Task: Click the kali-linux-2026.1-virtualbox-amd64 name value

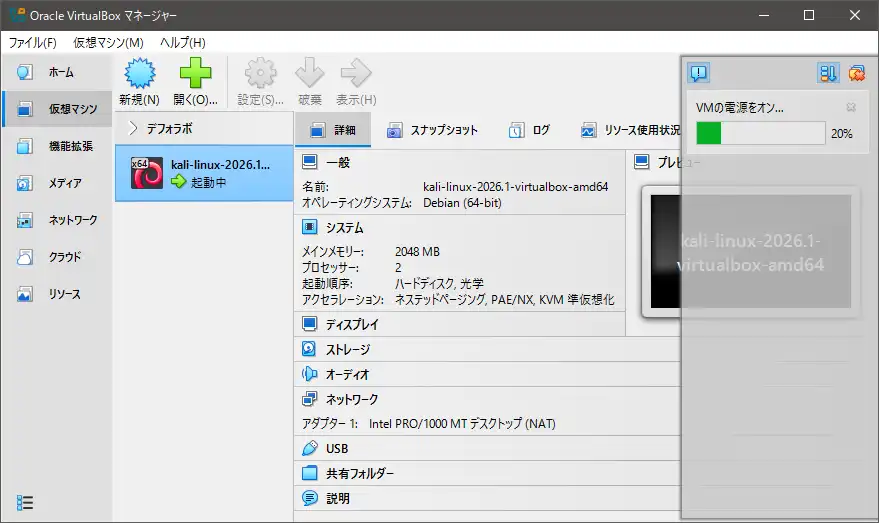Action: click(x=515, y=187)
